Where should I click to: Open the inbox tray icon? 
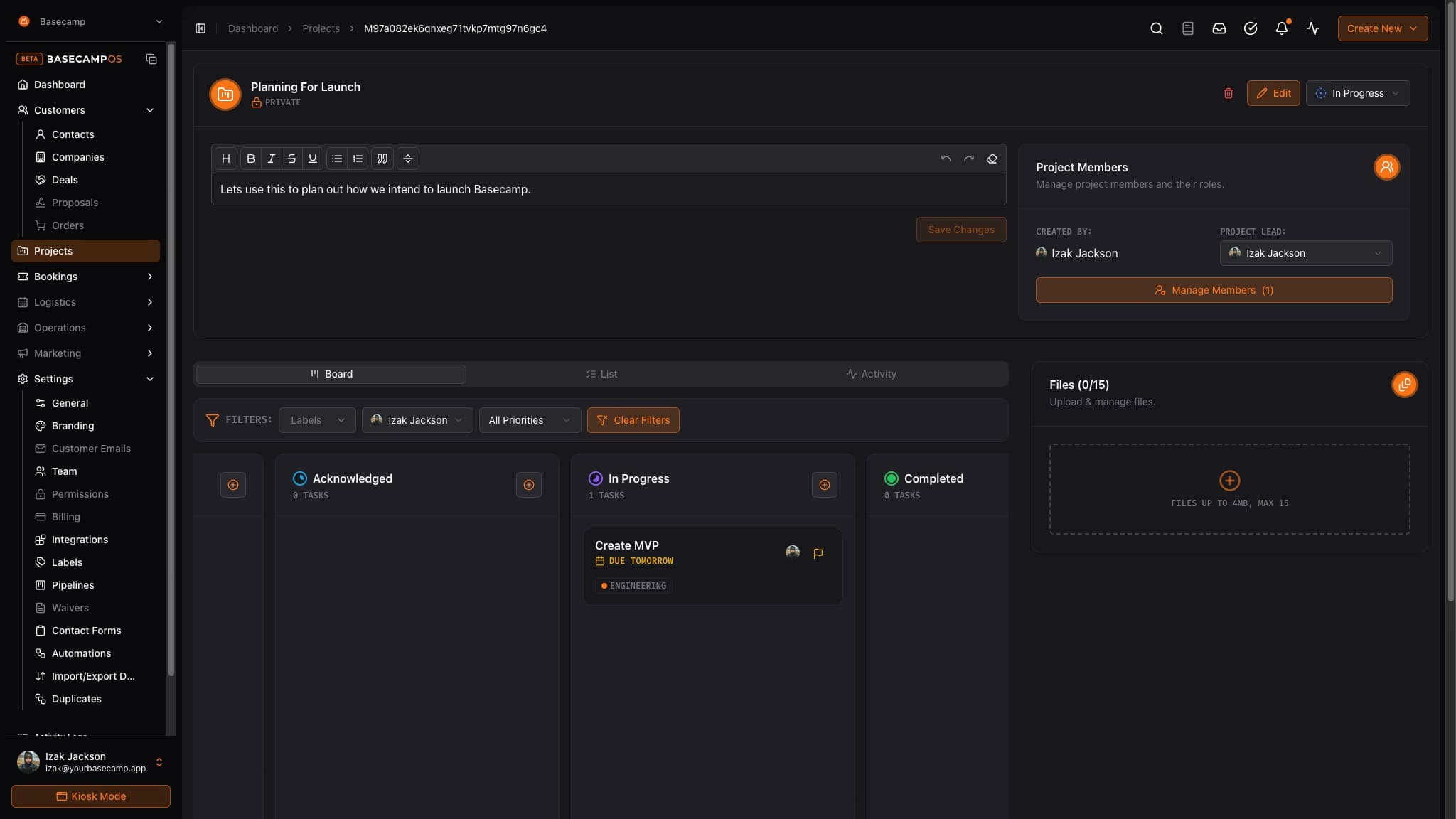tap(1219, 28)
